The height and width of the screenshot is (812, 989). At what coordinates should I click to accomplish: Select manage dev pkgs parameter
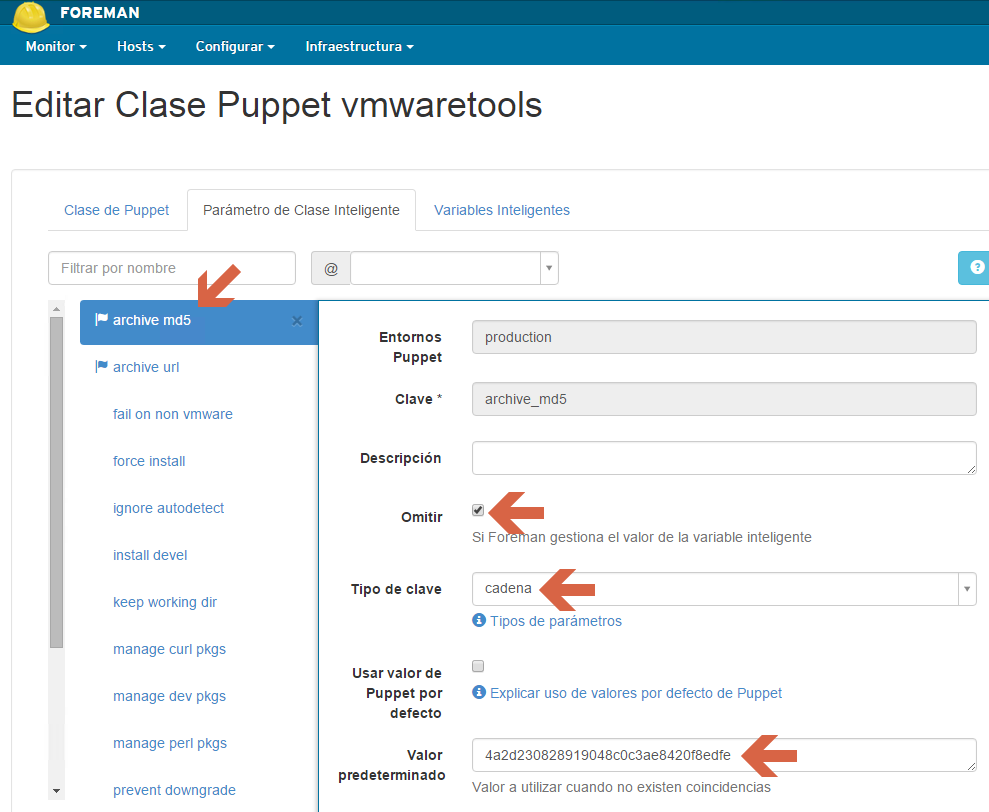tap(169, 697)
